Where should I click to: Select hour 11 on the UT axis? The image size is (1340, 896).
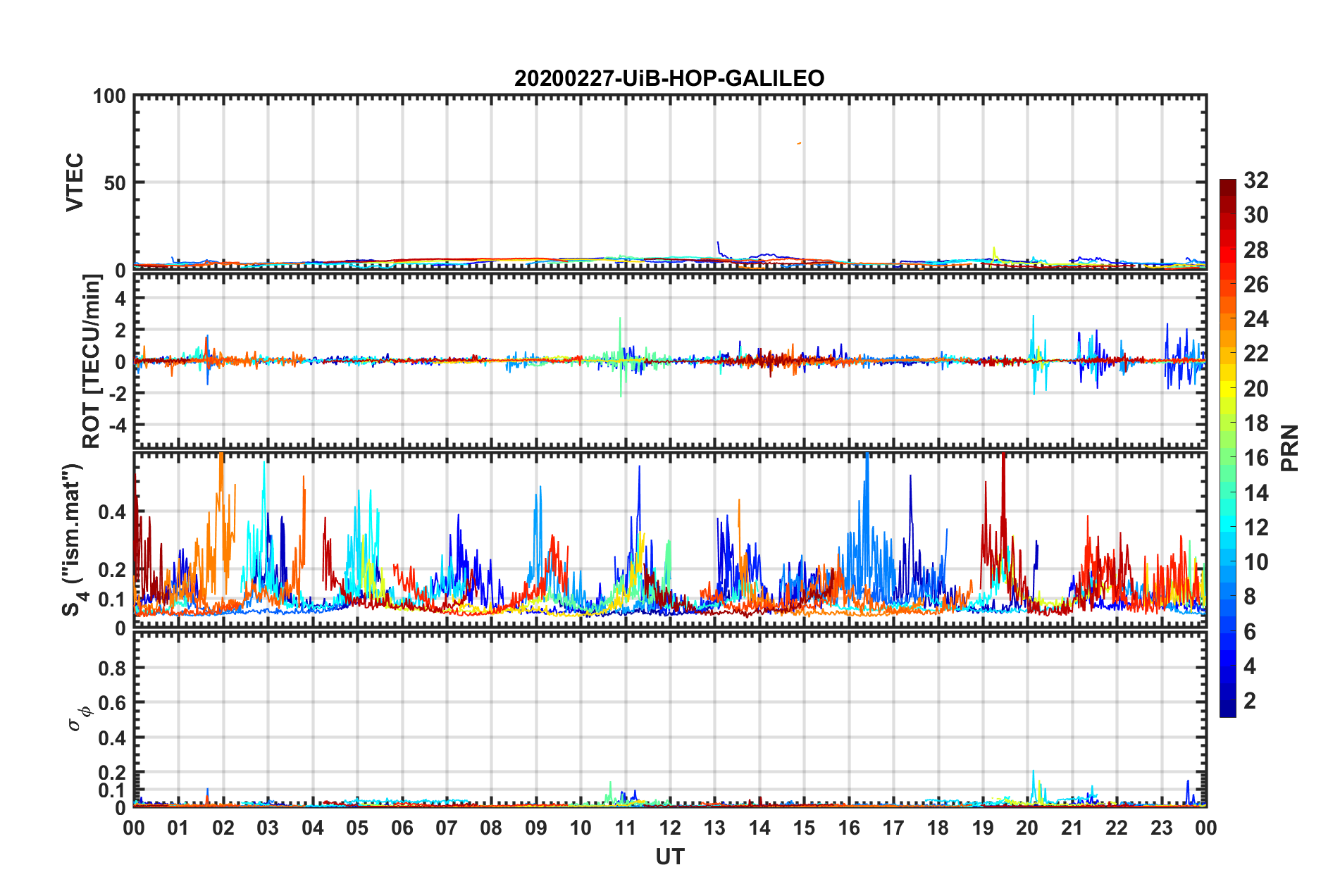click(x=626, y=828)
